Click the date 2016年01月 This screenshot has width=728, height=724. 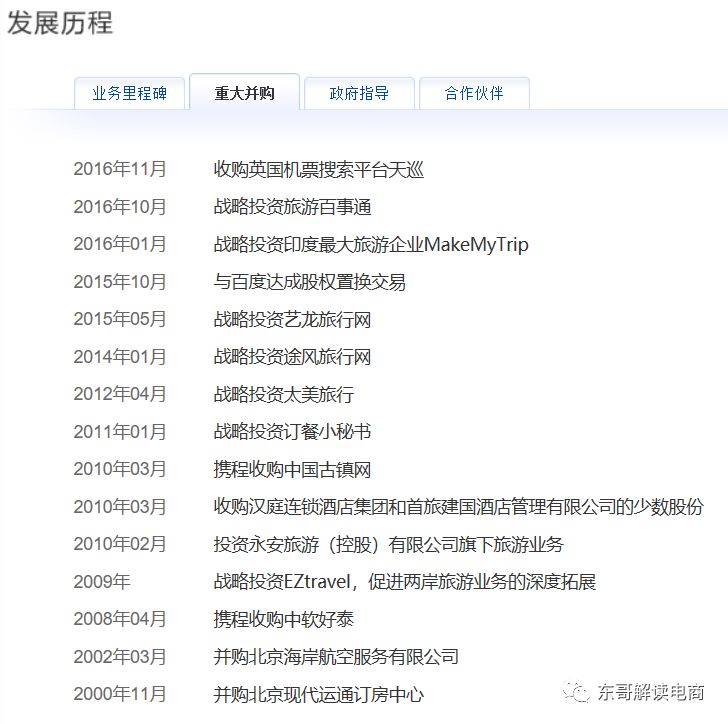[x=120, y=244]
